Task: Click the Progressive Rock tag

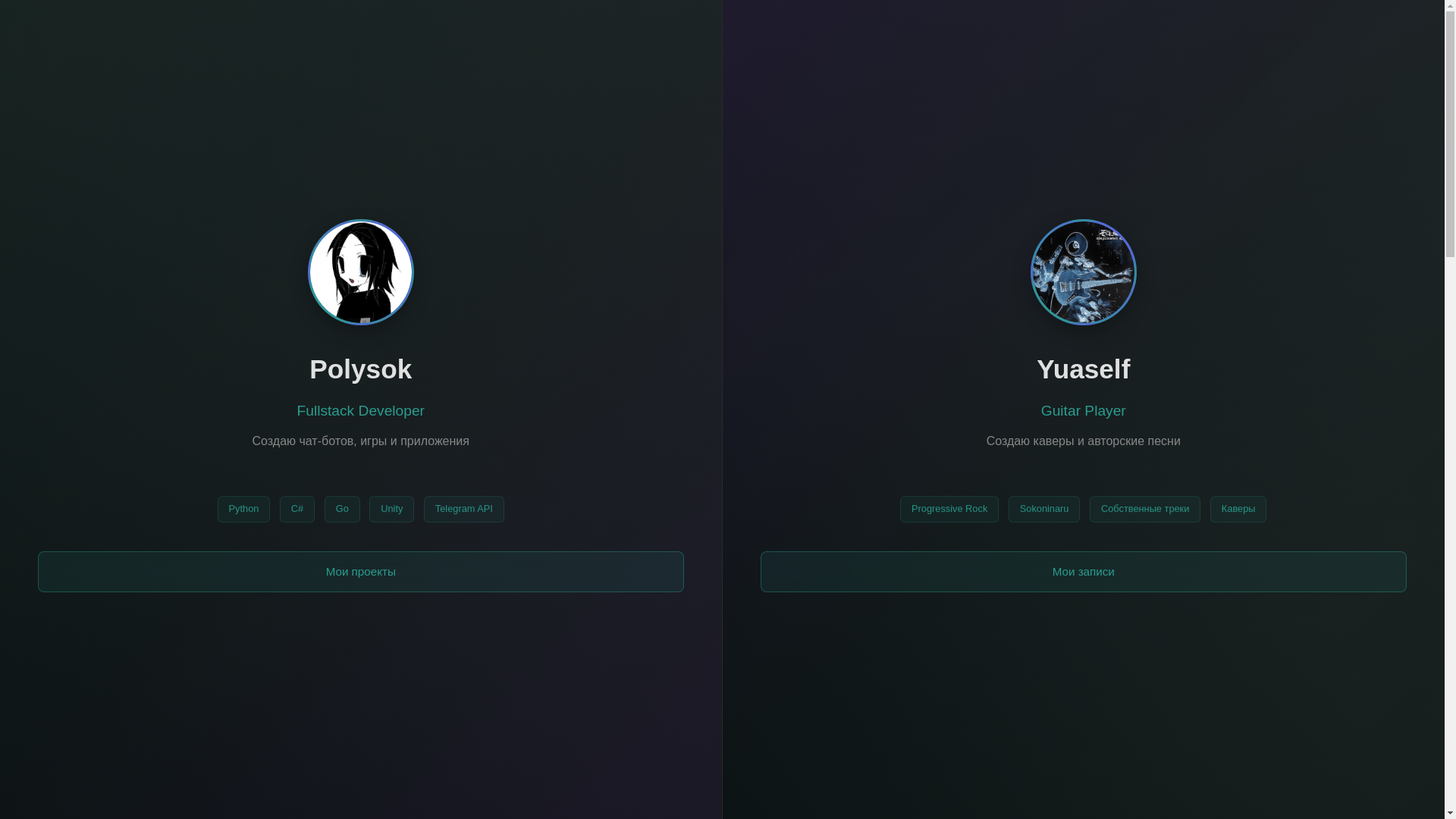Action: [949, 509]
